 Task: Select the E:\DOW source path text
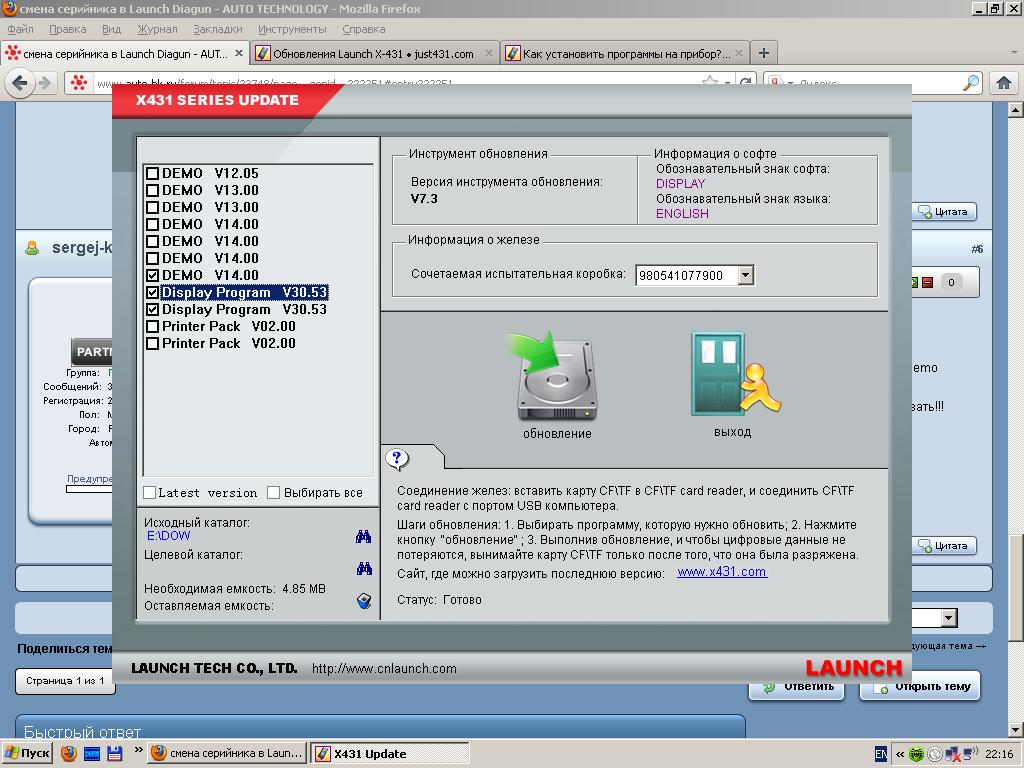[x=168, y=536]
